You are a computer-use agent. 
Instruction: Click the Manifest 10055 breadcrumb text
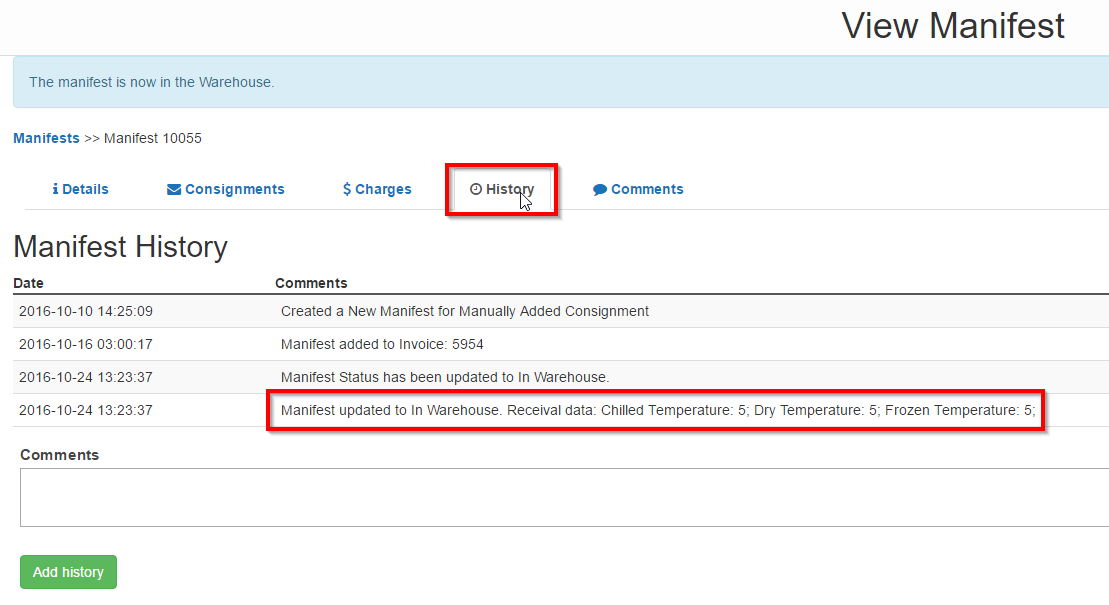153,138
